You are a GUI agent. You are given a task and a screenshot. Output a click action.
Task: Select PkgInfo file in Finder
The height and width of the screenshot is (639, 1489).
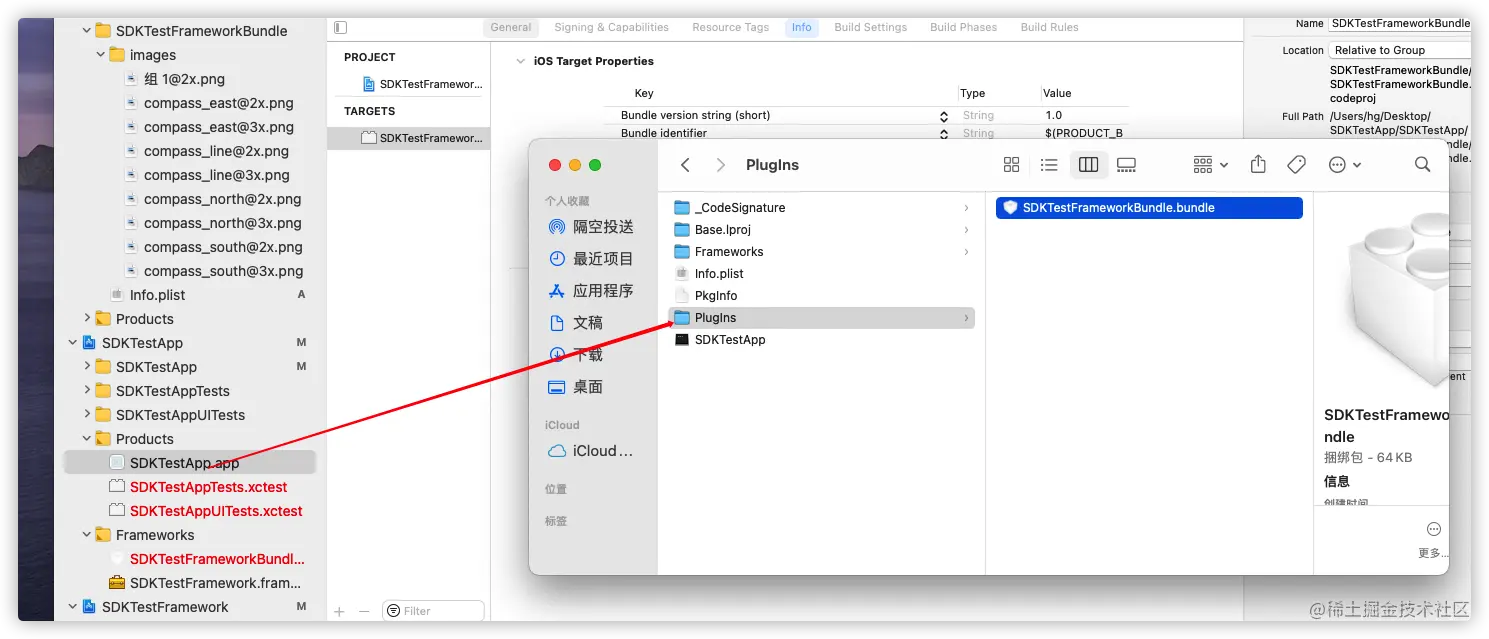(821, 296)
